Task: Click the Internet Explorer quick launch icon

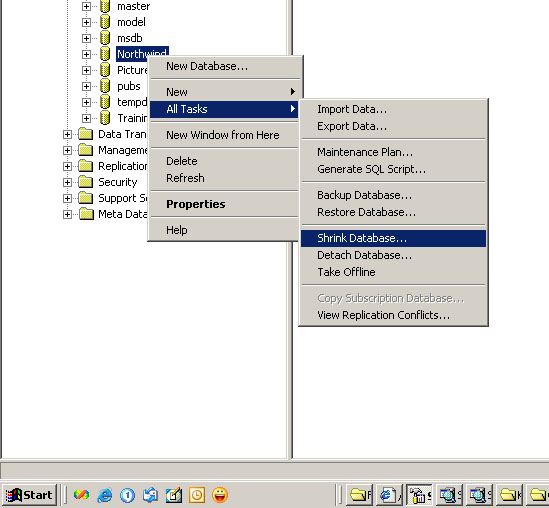Action: 105,495
